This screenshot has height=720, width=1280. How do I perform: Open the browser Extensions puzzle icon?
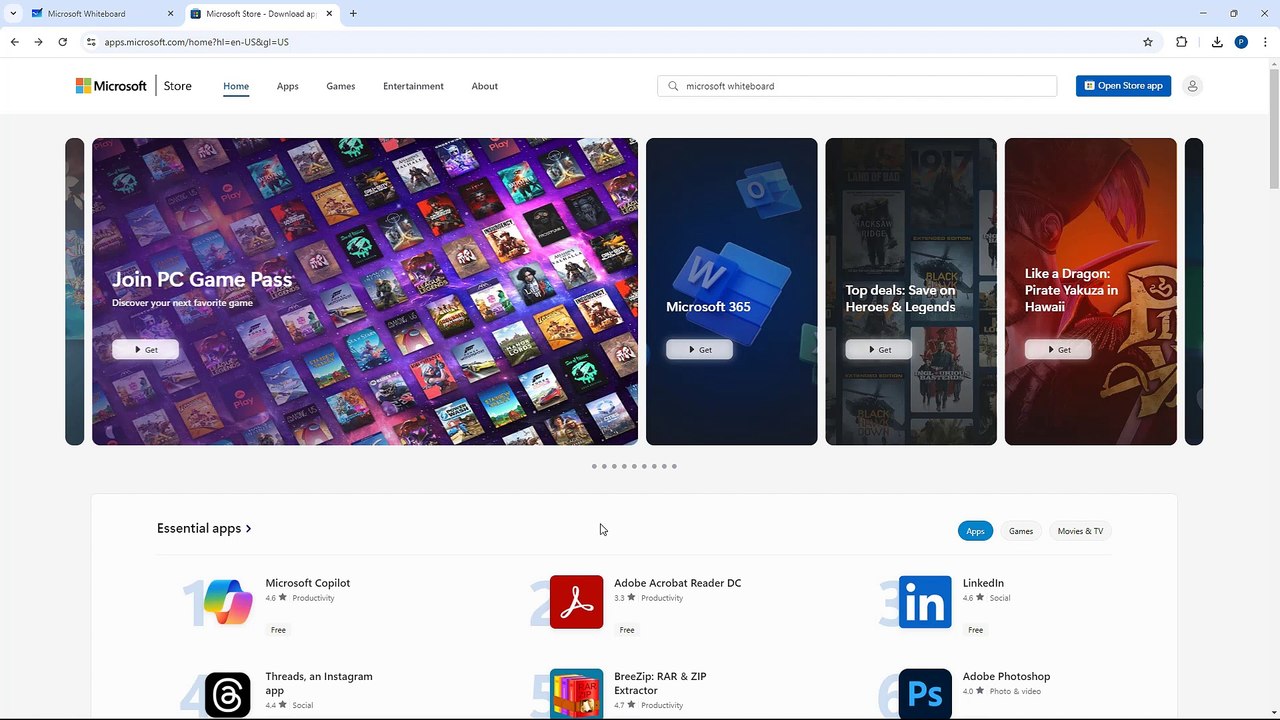1181,42
